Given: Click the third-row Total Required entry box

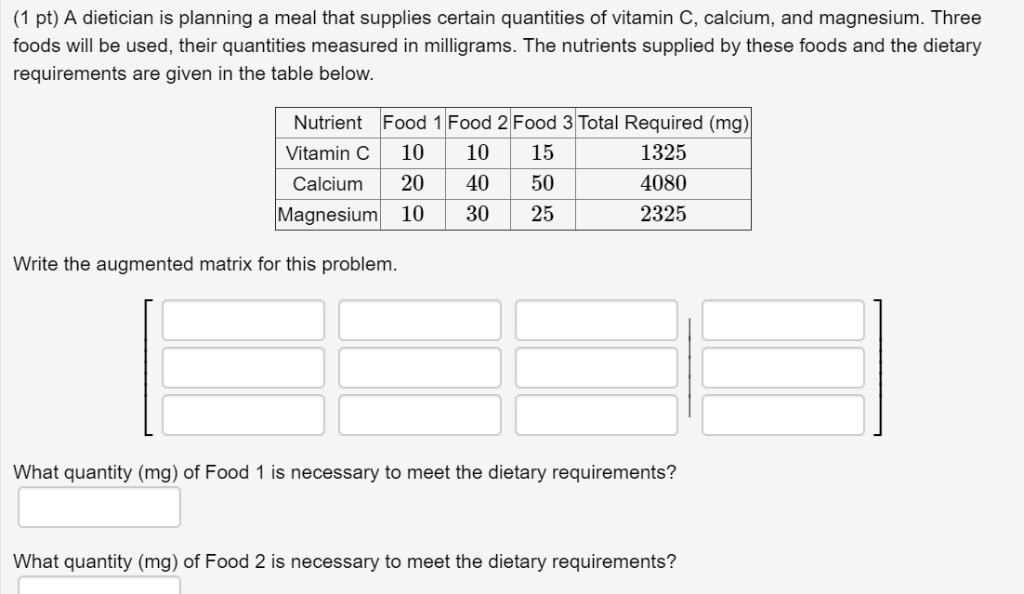Looking at the screenshot, I should [783, 414].
